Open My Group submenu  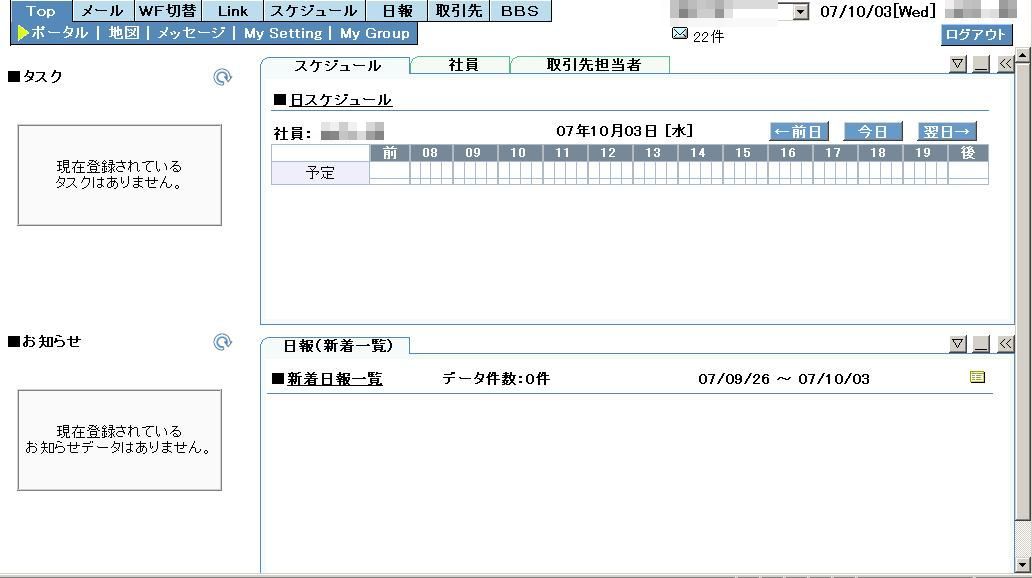coord(374,33)
